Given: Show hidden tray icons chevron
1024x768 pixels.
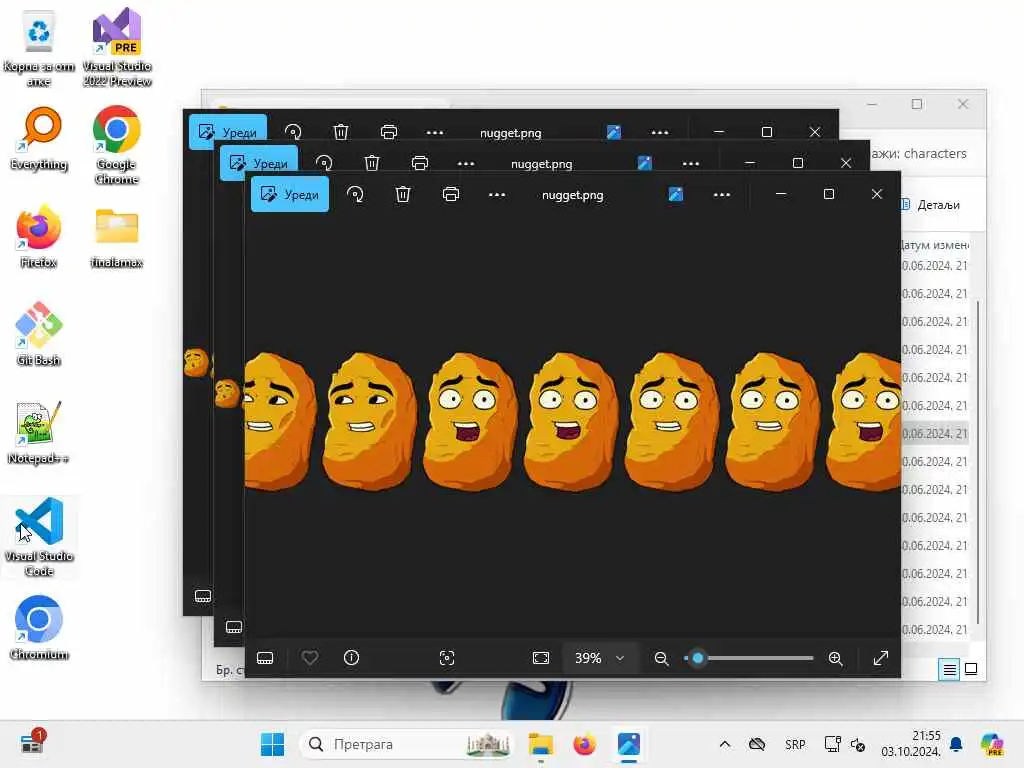Looking at the screenshot, I should (725, 744).
